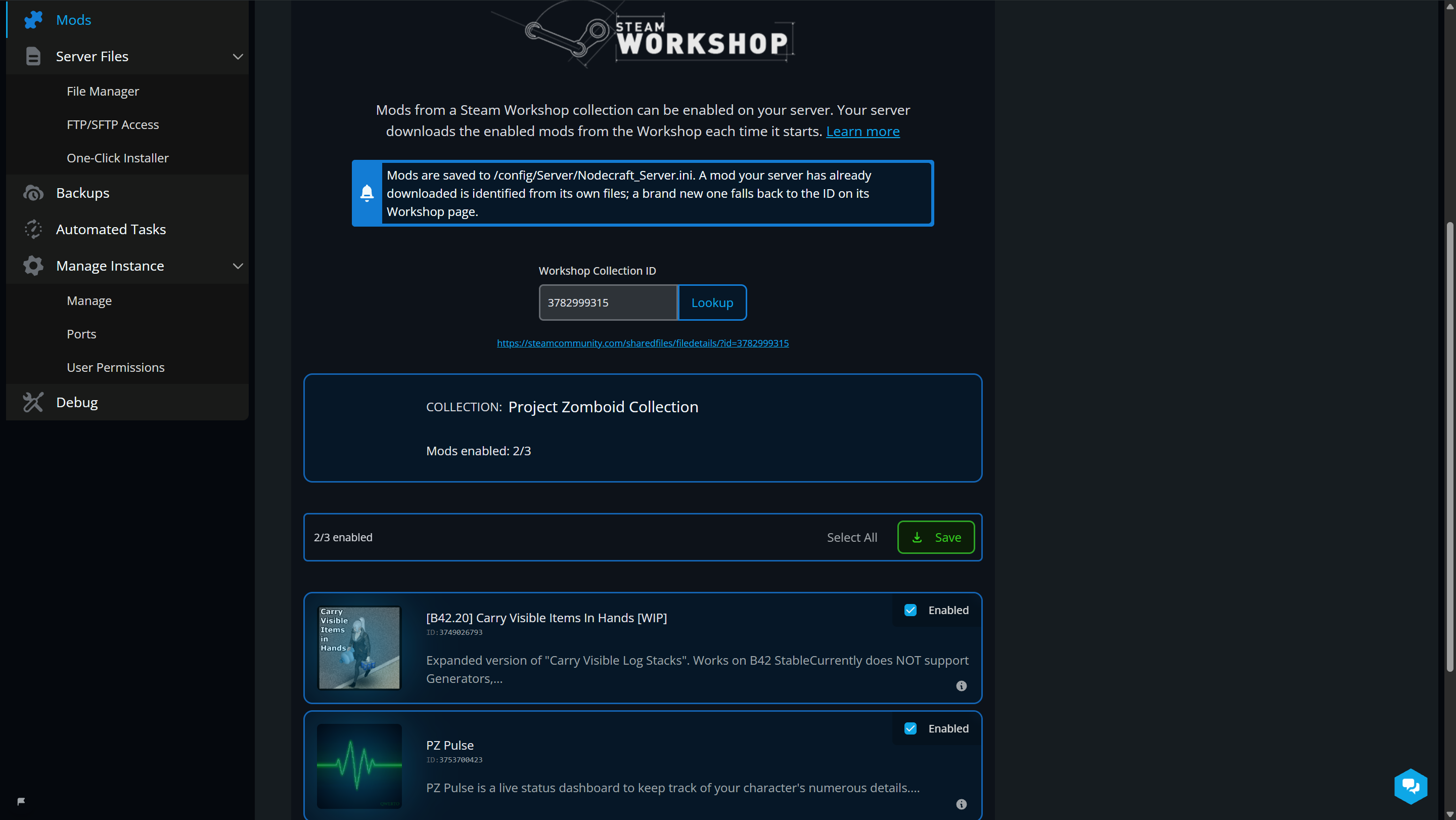Screen dimensions: 1456x820
Task: Open the Manage sub-item
Action: (89, 300)
